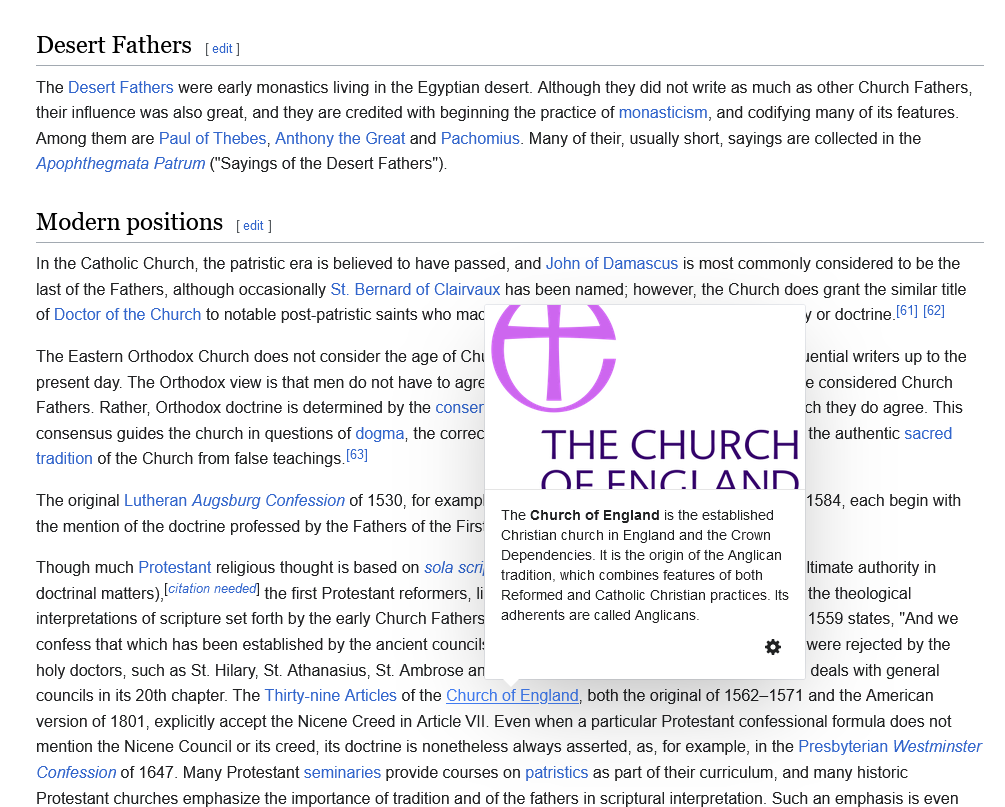This screenshot has width=1005, height=807.
Task: Jump to citation reference 62
Action: click(x=934, y=311)
